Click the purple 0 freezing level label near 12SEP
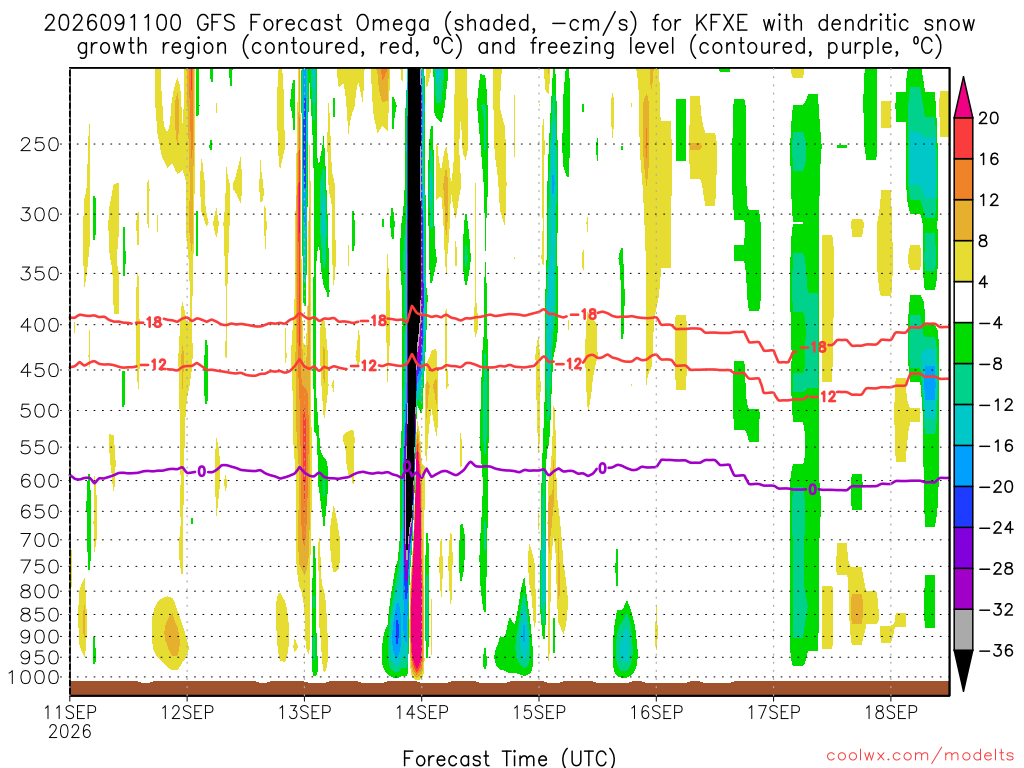This screenshot has height=768, width=1024. 202,472
